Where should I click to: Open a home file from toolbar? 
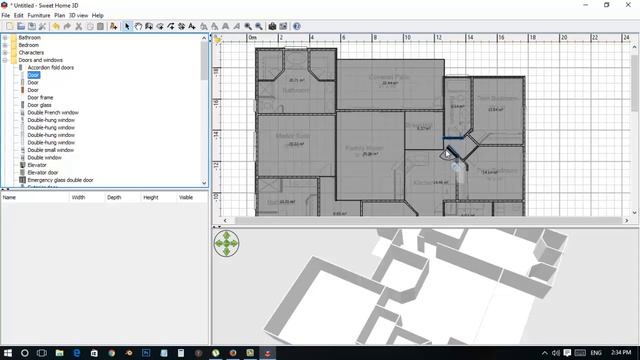[x=21, y=27]
